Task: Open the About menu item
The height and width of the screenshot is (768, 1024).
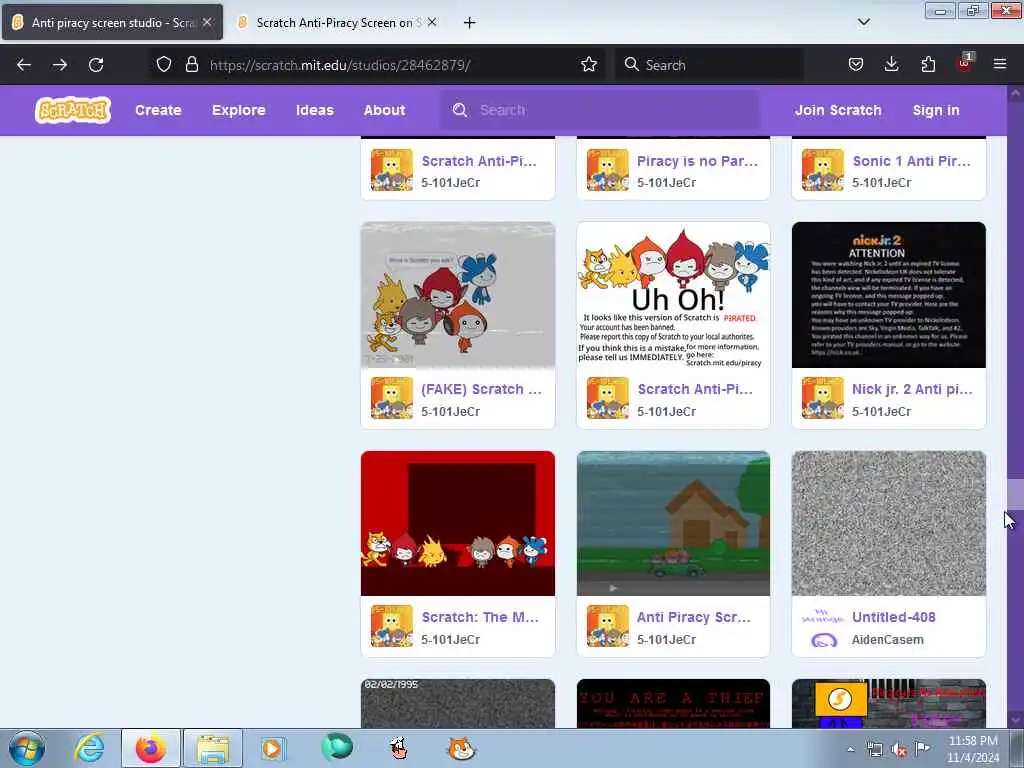Action: (x=385, y=110)
